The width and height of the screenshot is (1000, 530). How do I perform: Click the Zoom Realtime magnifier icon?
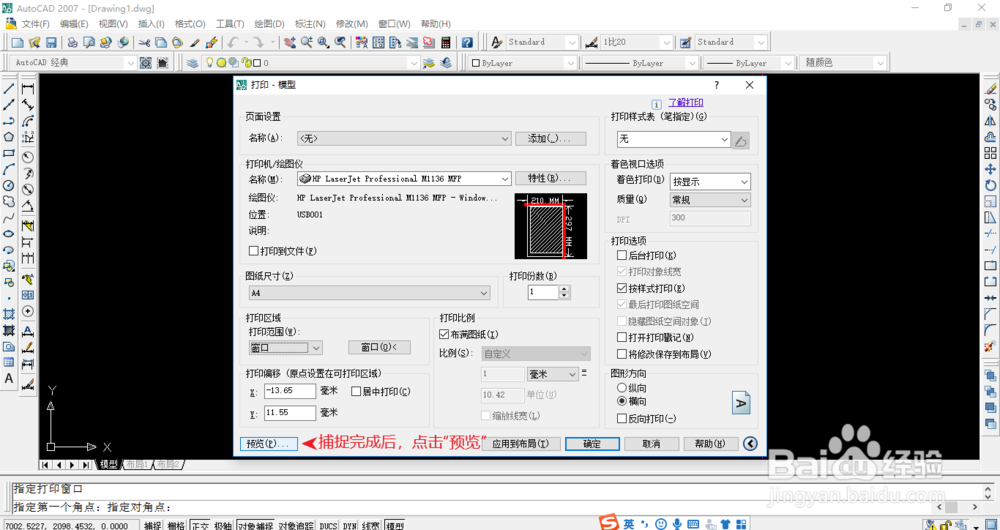click(306, 43)
